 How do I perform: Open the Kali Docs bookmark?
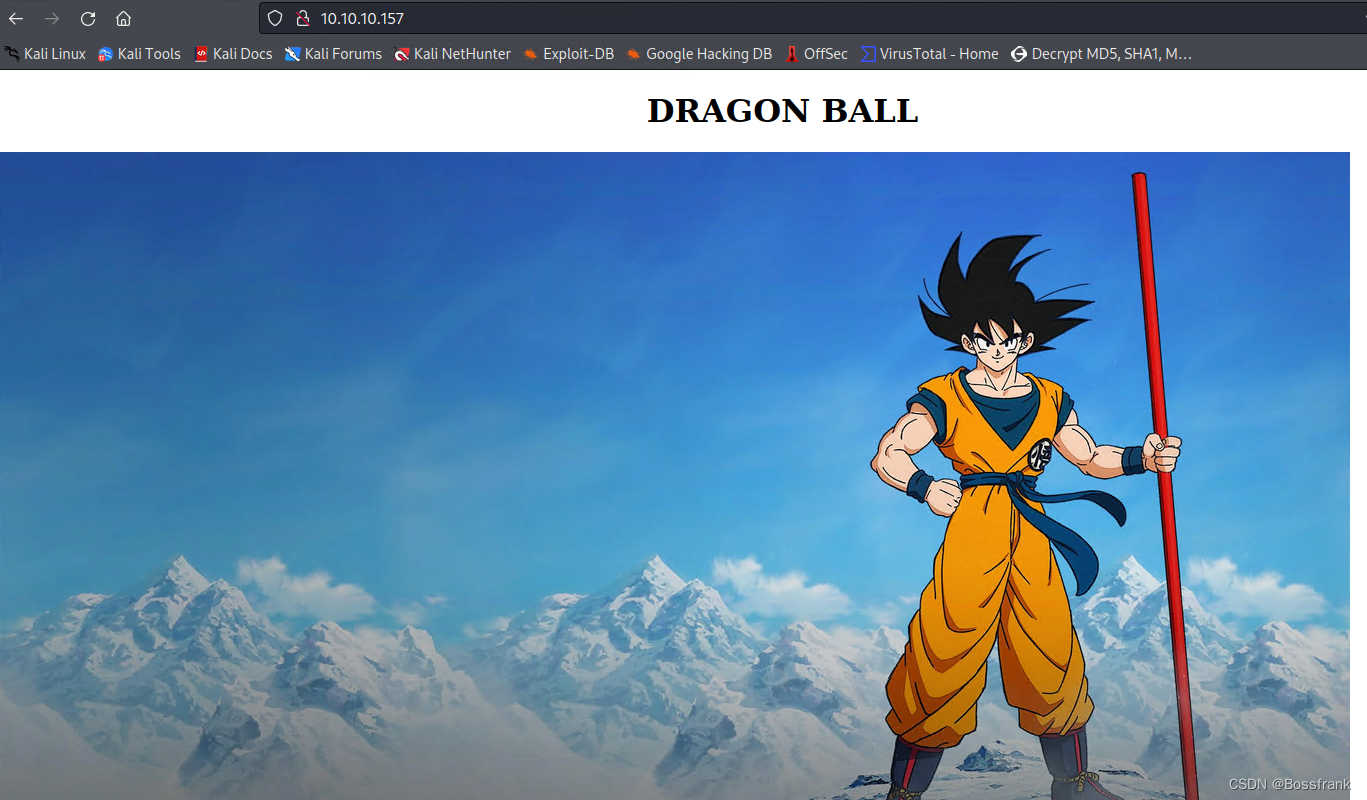tap(233, 54)
